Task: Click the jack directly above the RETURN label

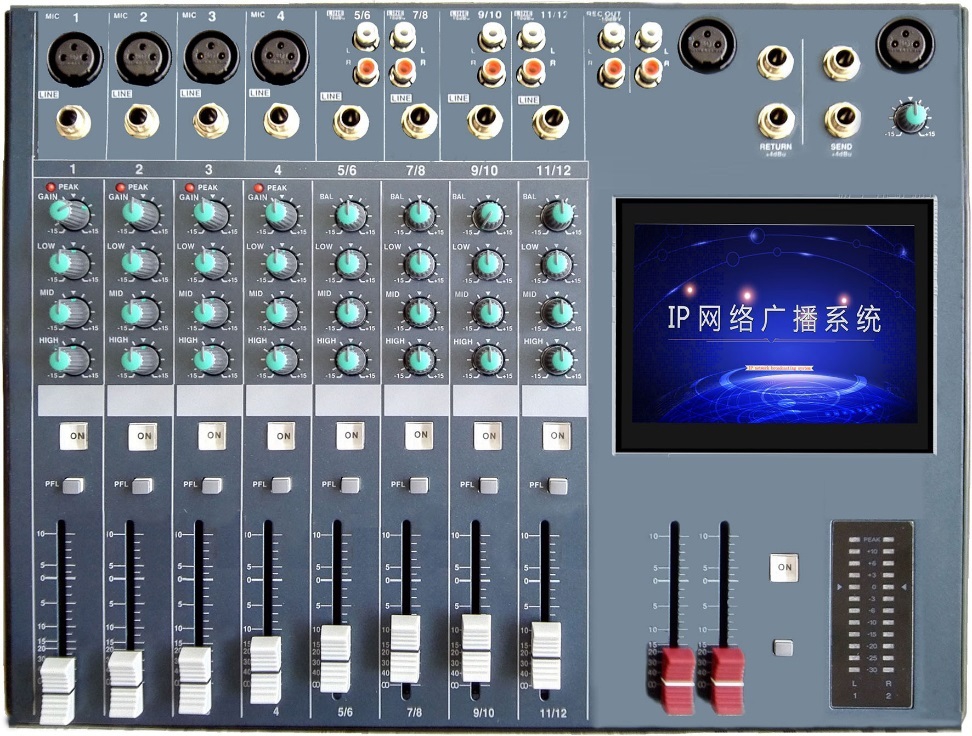Action: pyautogui.click(x=776, y=121)
